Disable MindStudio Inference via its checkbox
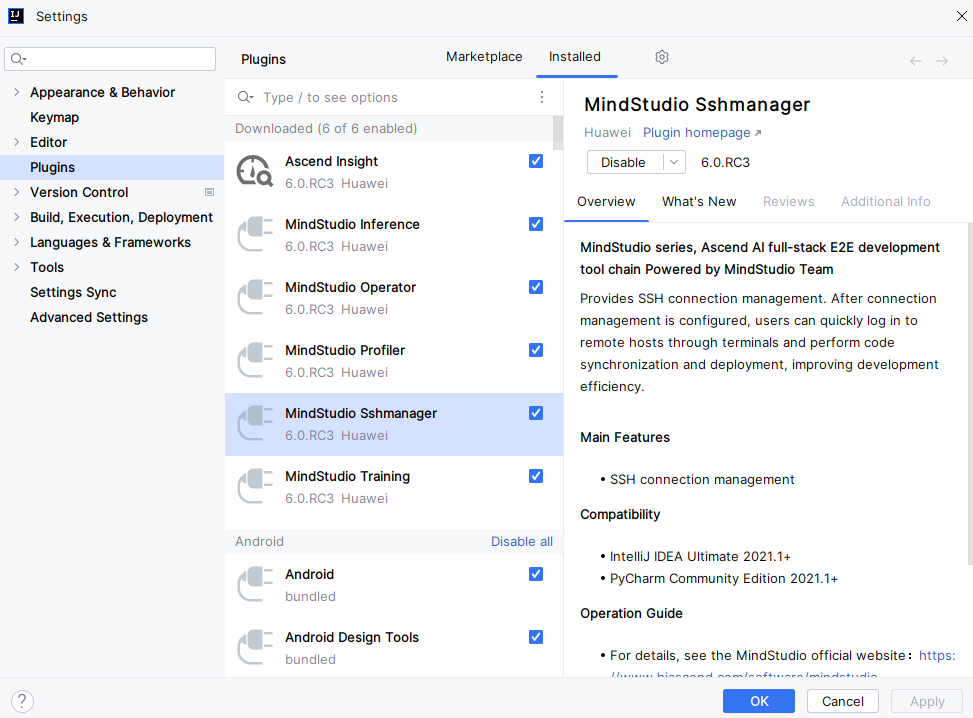973x718 pixels. tap(536, 224)
